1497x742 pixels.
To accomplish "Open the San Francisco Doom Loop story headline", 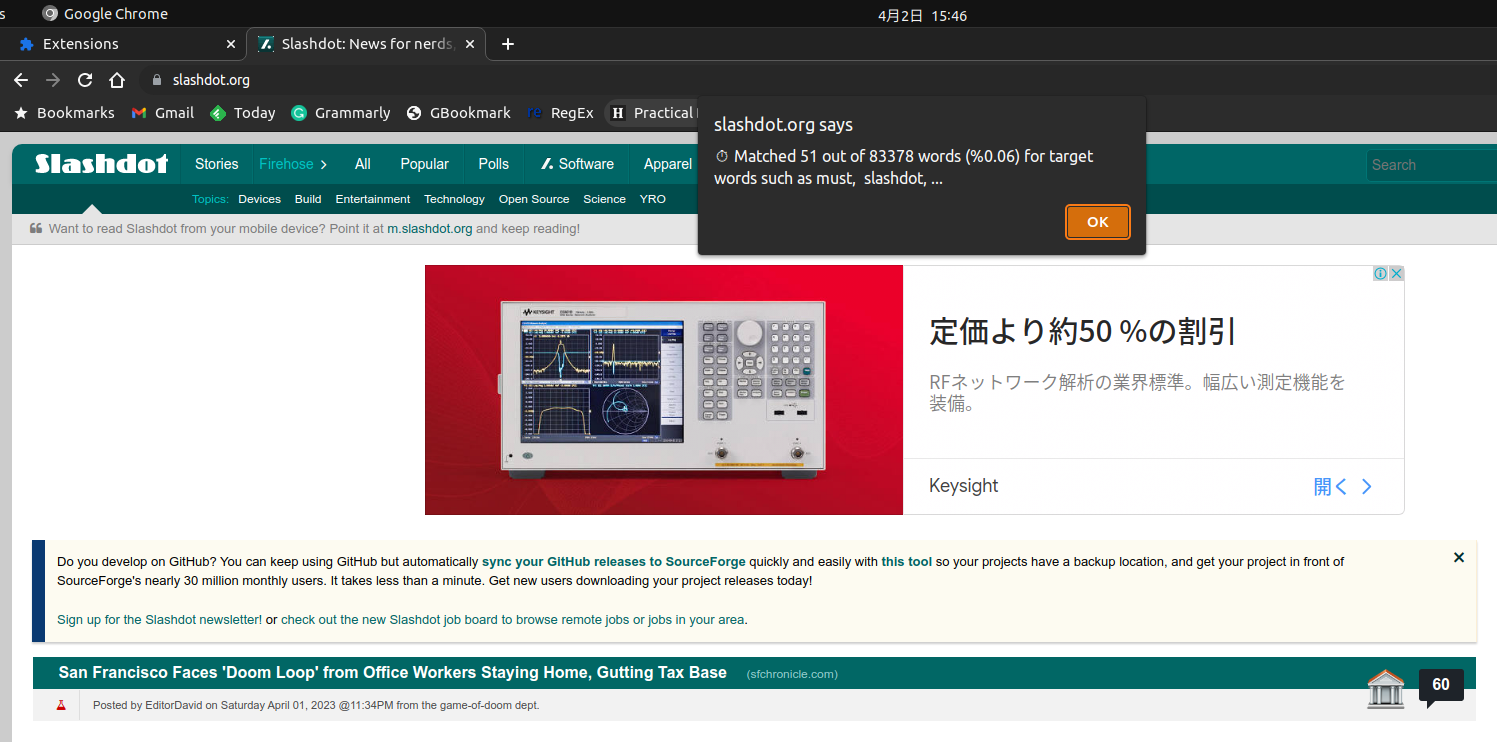I will pyautogui.click(x=393, y=673).
